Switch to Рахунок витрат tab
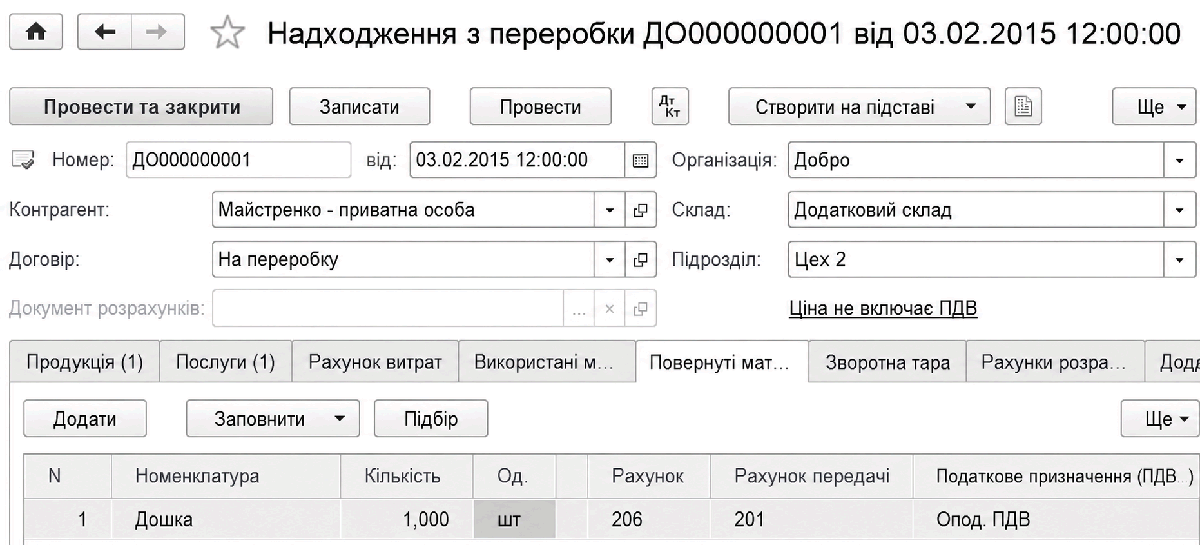This screenshot has width=1200, height=545. pos(375,363)
